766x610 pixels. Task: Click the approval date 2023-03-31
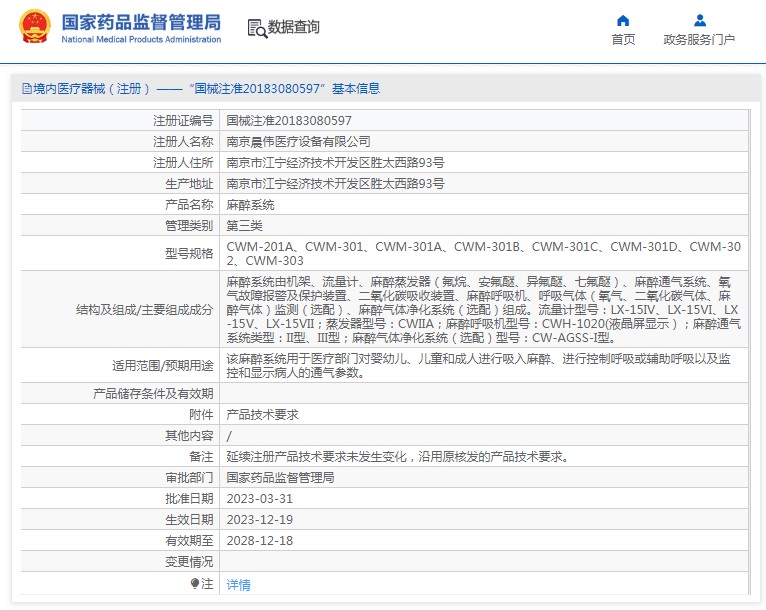click(259, 498)
